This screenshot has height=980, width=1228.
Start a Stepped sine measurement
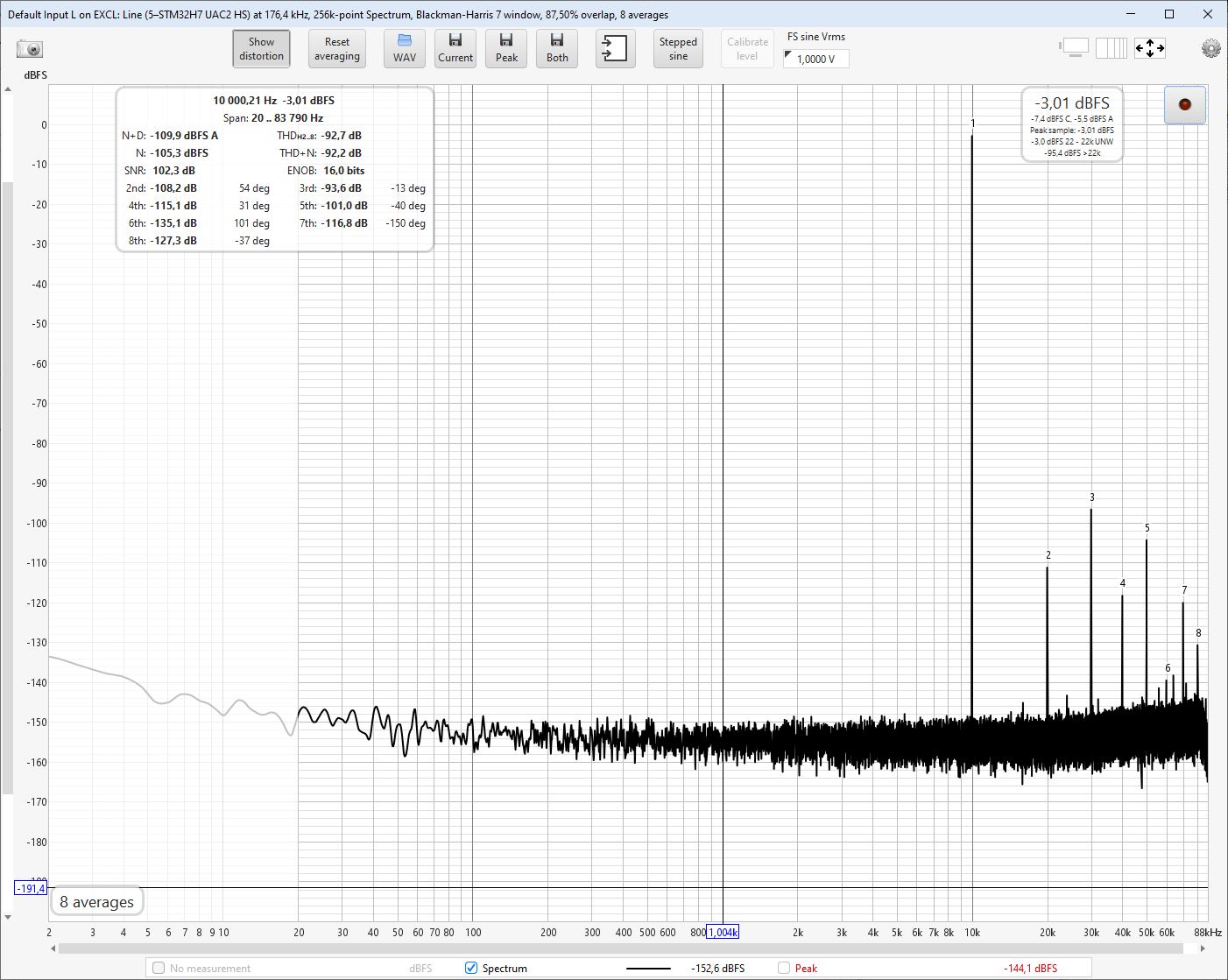pyautogui.click(x=678, y=49)
